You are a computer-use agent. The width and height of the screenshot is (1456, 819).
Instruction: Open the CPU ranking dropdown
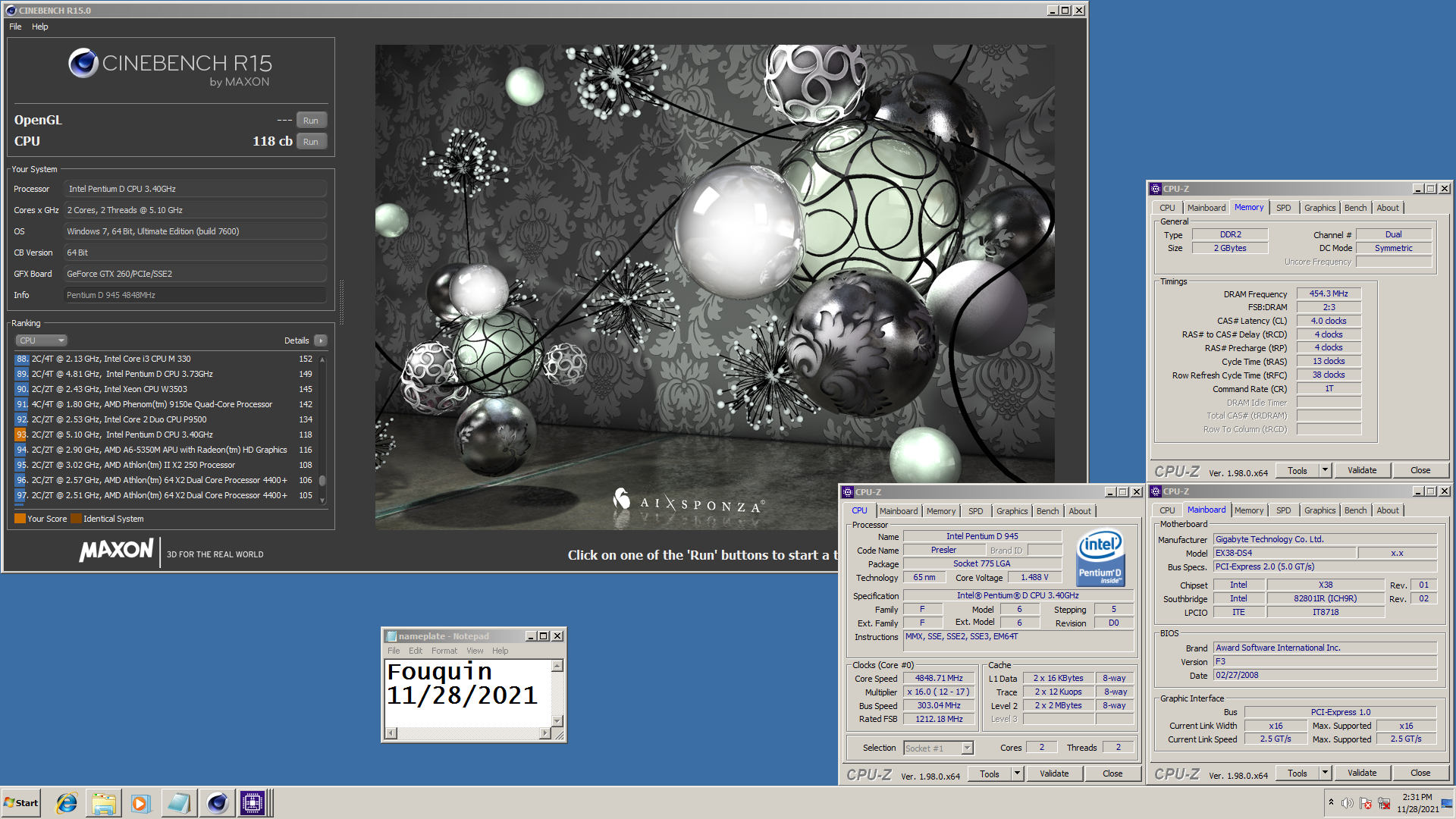click(x=42, y=340)
